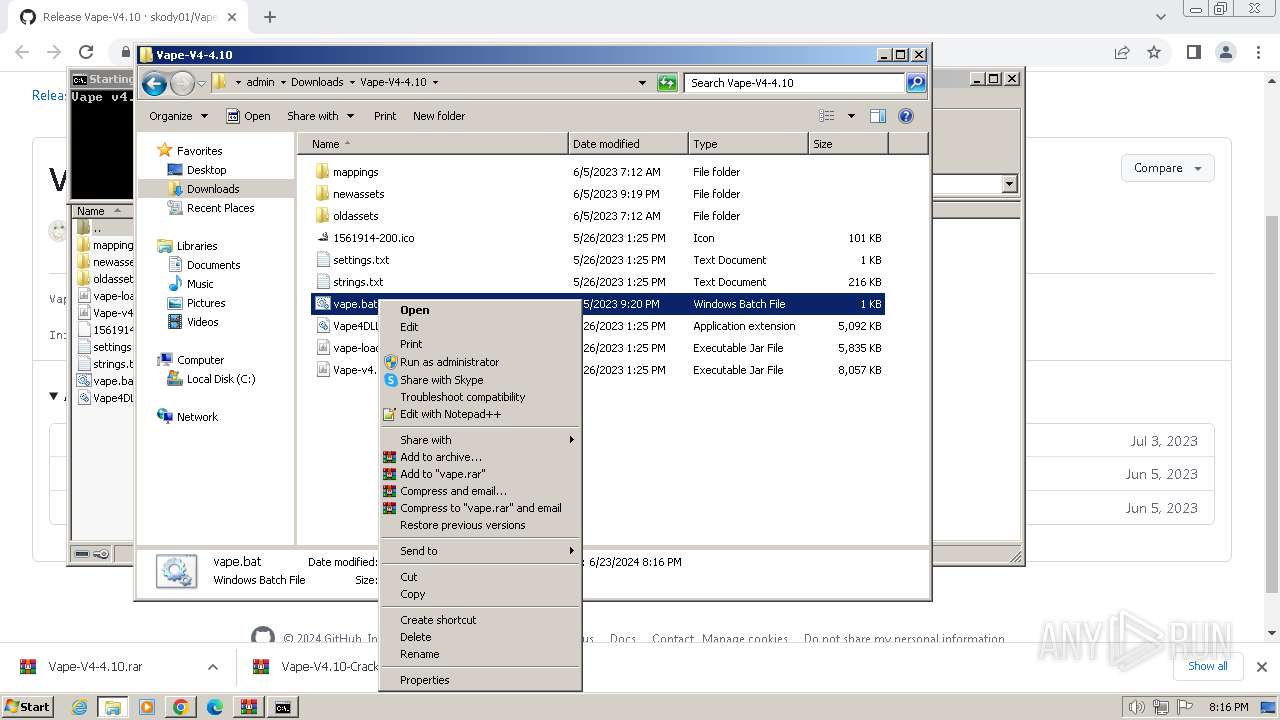Reload the Chrome page
This screenshot has width=1280, height=720.
coord(86,52)
